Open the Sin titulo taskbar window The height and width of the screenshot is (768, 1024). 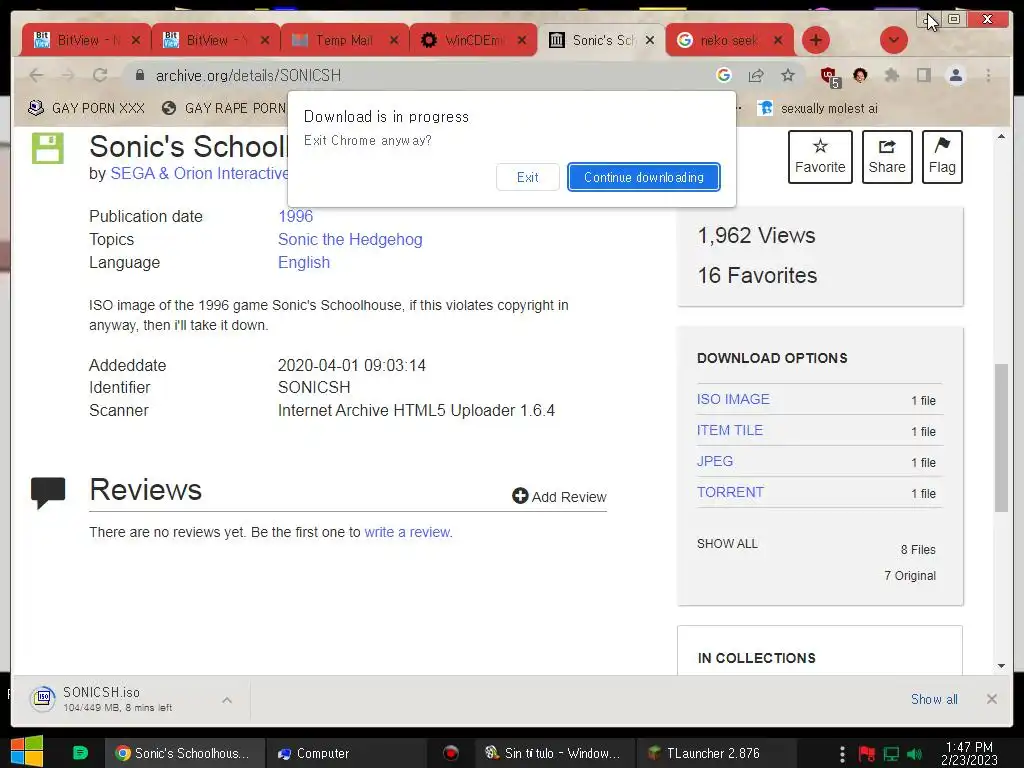(552, 754)
